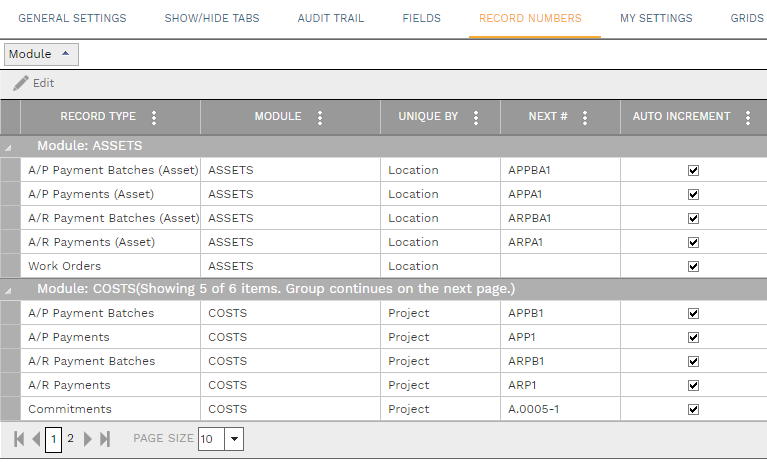Open the Module column options menu
This screenshot has width=767, height=470.
320,118
